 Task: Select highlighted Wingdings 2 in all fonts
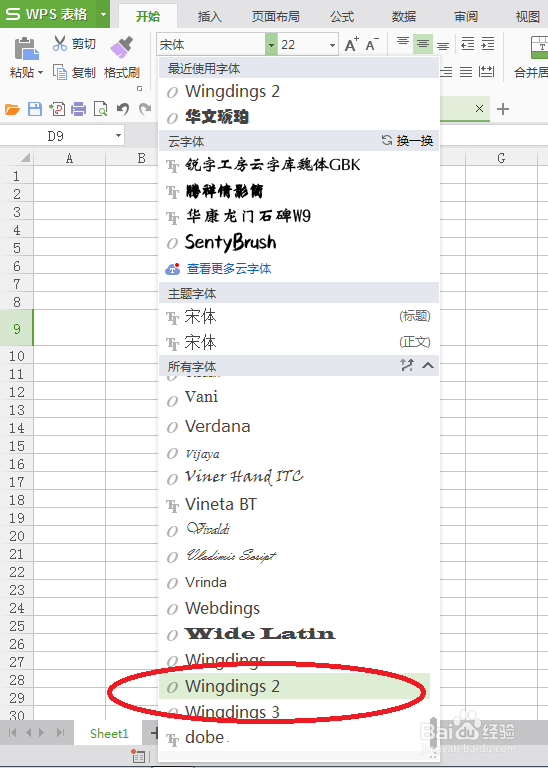(295, 686)
